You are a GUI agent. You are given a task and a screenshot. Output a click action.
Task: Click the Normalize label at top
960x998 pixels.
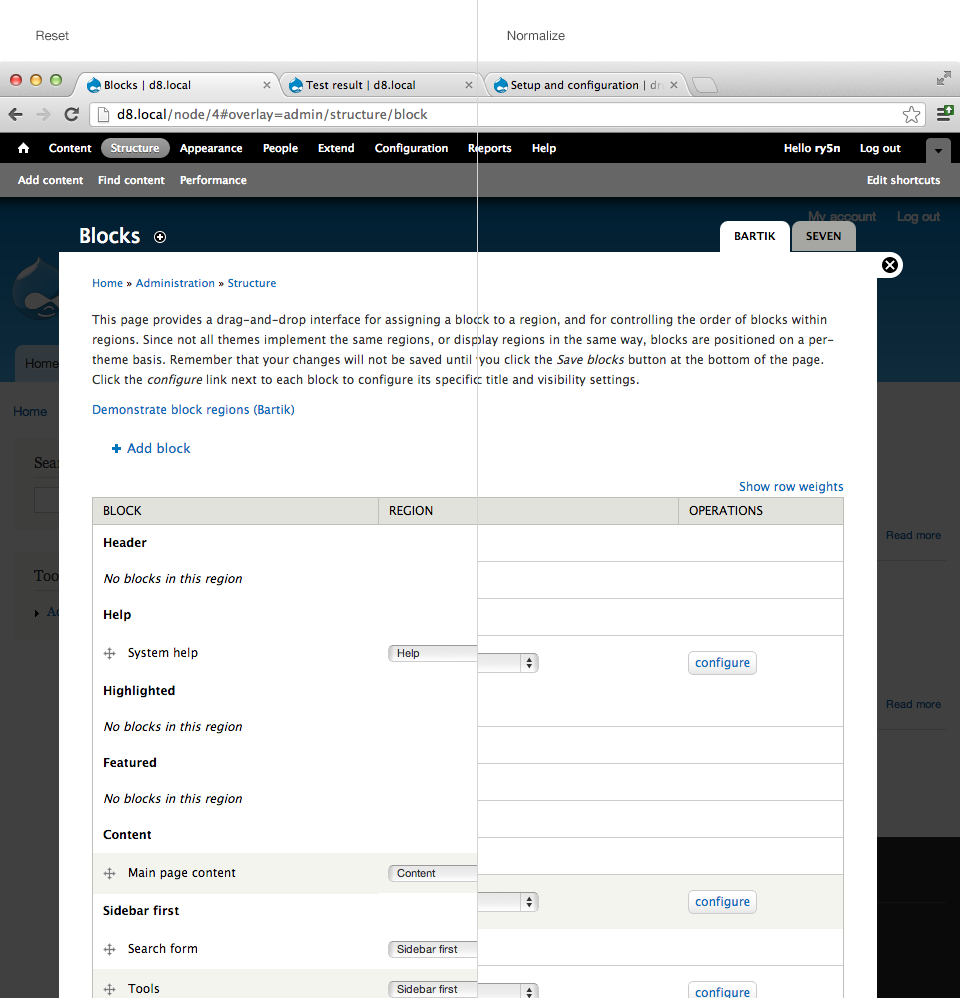click(x=535, y=36)
